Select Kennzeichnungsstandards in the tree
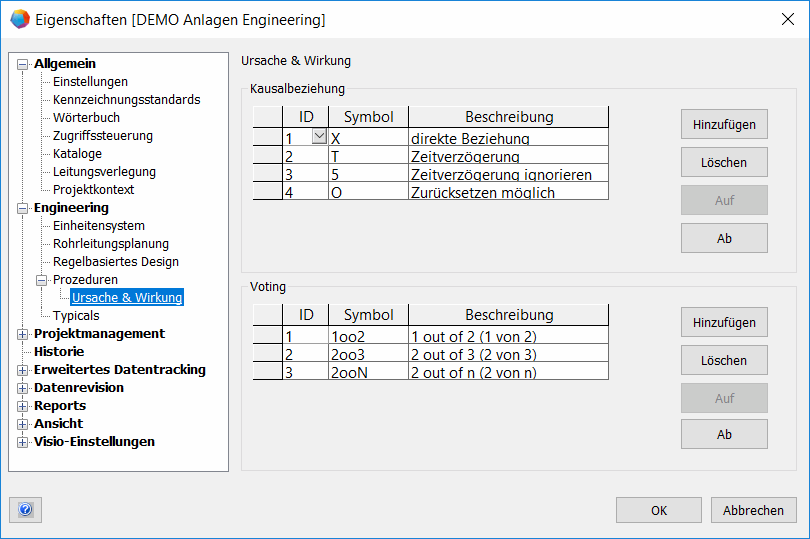The image size is (810, 539). (x=126, y=100)
